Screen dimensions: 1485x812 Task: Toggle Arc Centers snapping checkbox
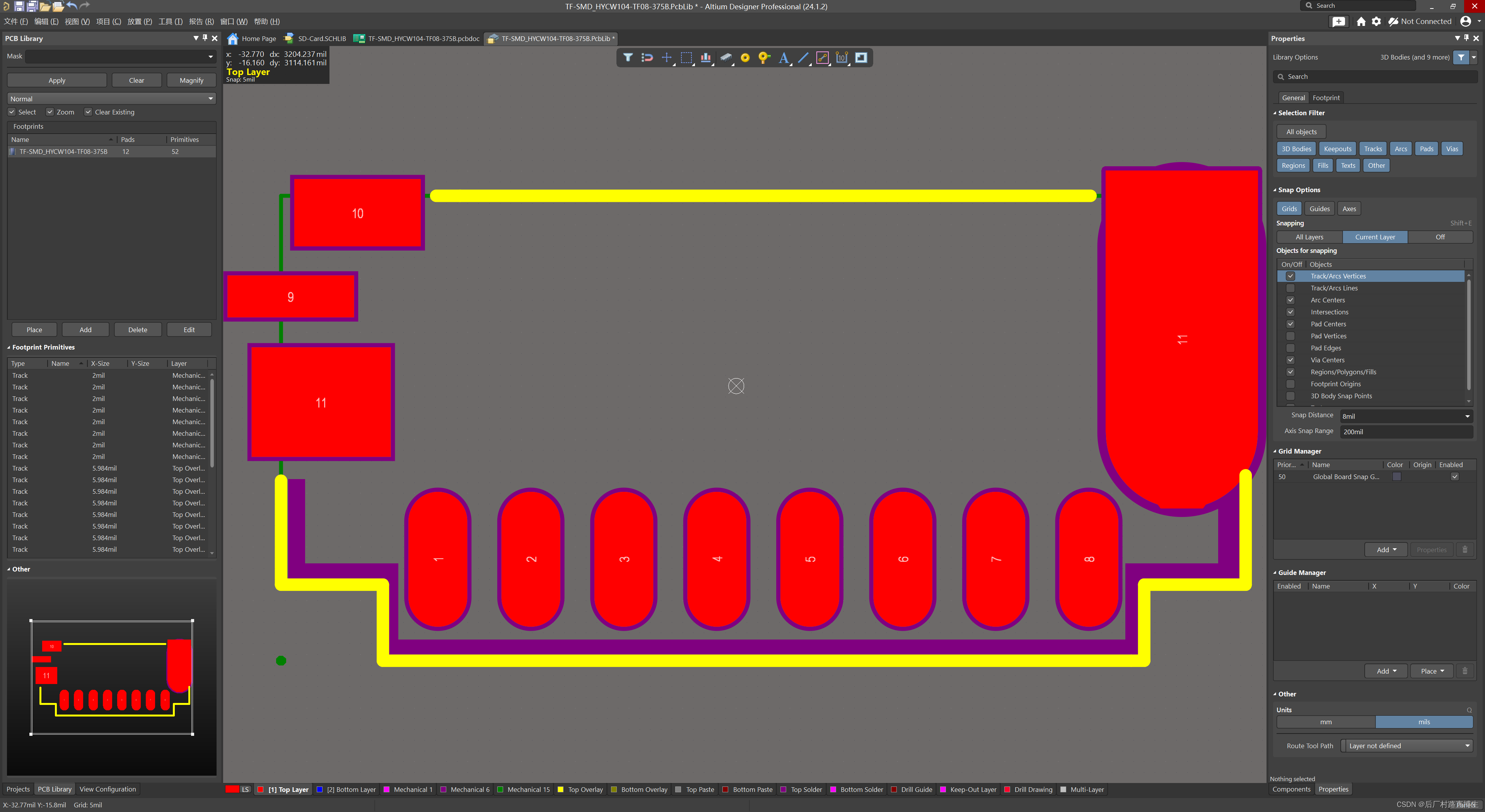(1291, 300)
